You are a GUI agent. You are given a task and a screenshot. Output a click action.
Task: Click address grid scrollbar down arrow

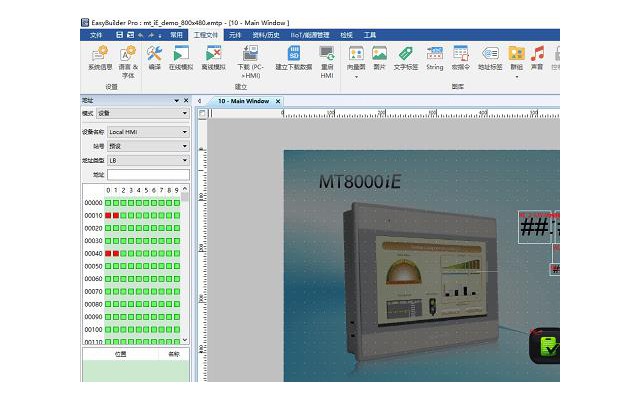(185, 340)
